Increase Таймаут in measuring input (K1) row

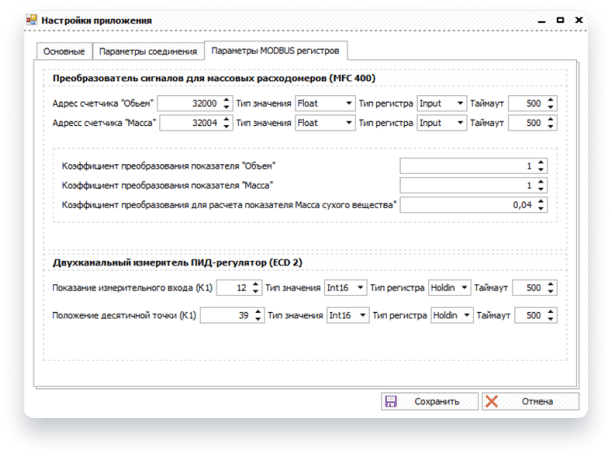[551, 284]
